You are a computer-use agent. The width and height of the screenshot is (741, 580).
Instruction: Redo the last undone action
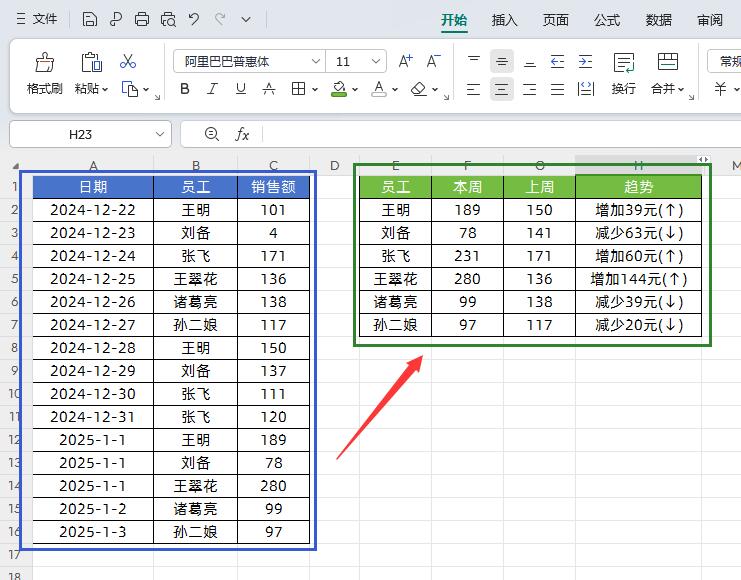point(220,19)
